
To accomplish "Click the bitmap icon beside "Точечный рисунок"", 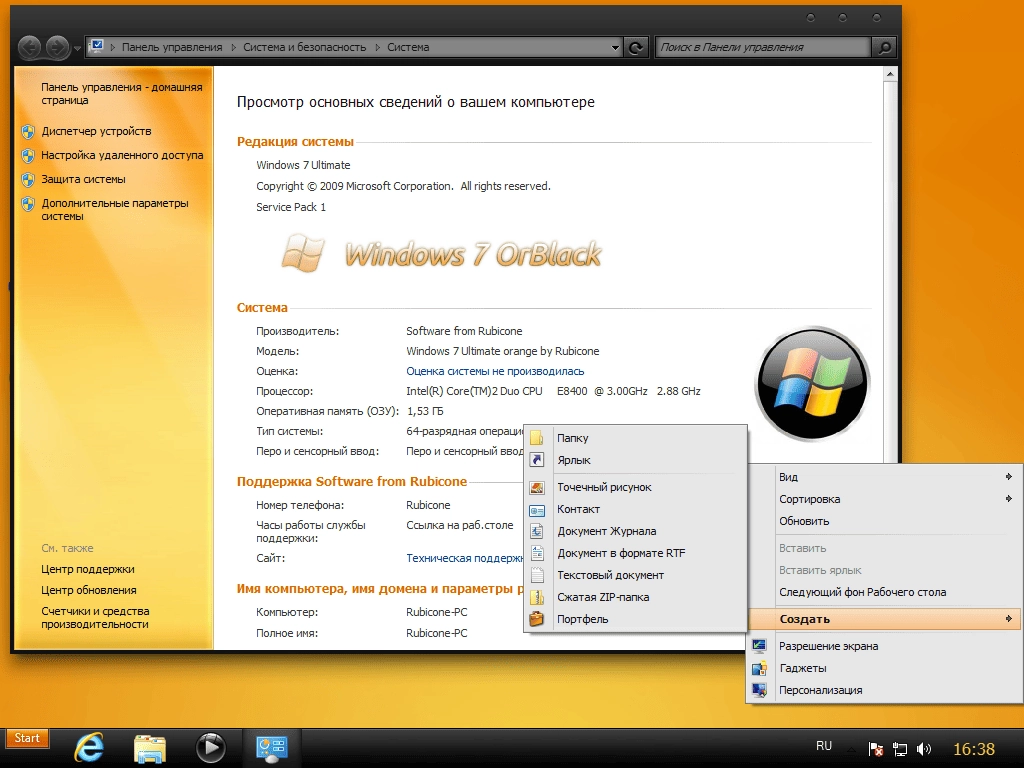I will pyautogui.click(x=537, y=487).
